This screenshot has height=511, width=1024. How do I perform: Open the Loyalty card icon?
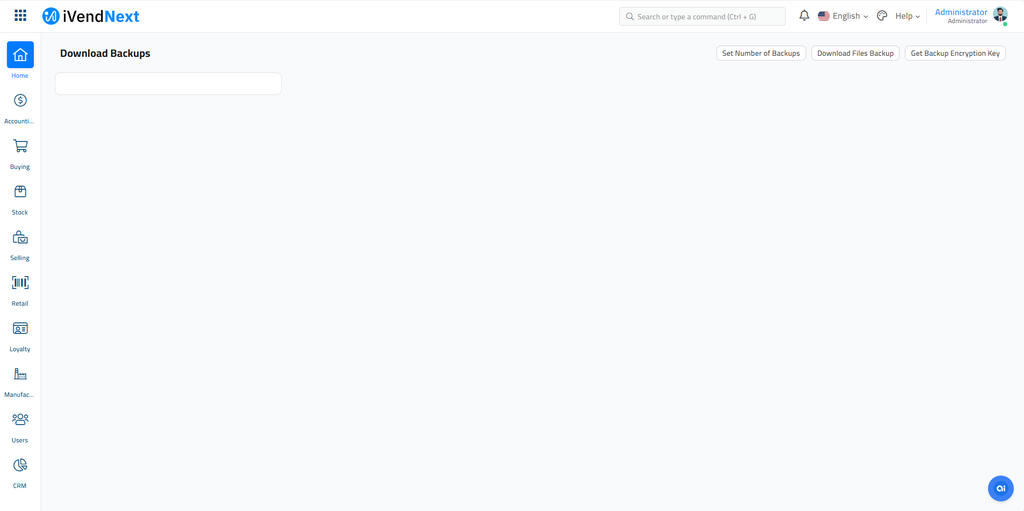(x=20, y=329)
